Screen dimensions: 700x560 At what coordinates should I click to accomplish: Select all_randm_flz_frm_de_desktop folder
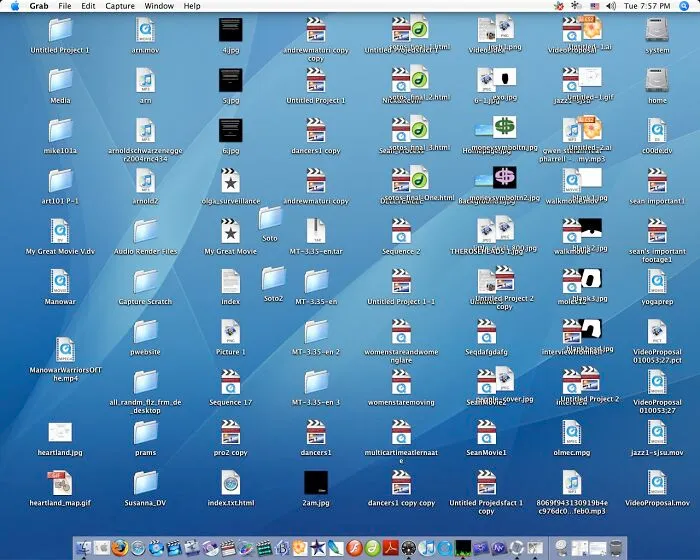point(146,382)
